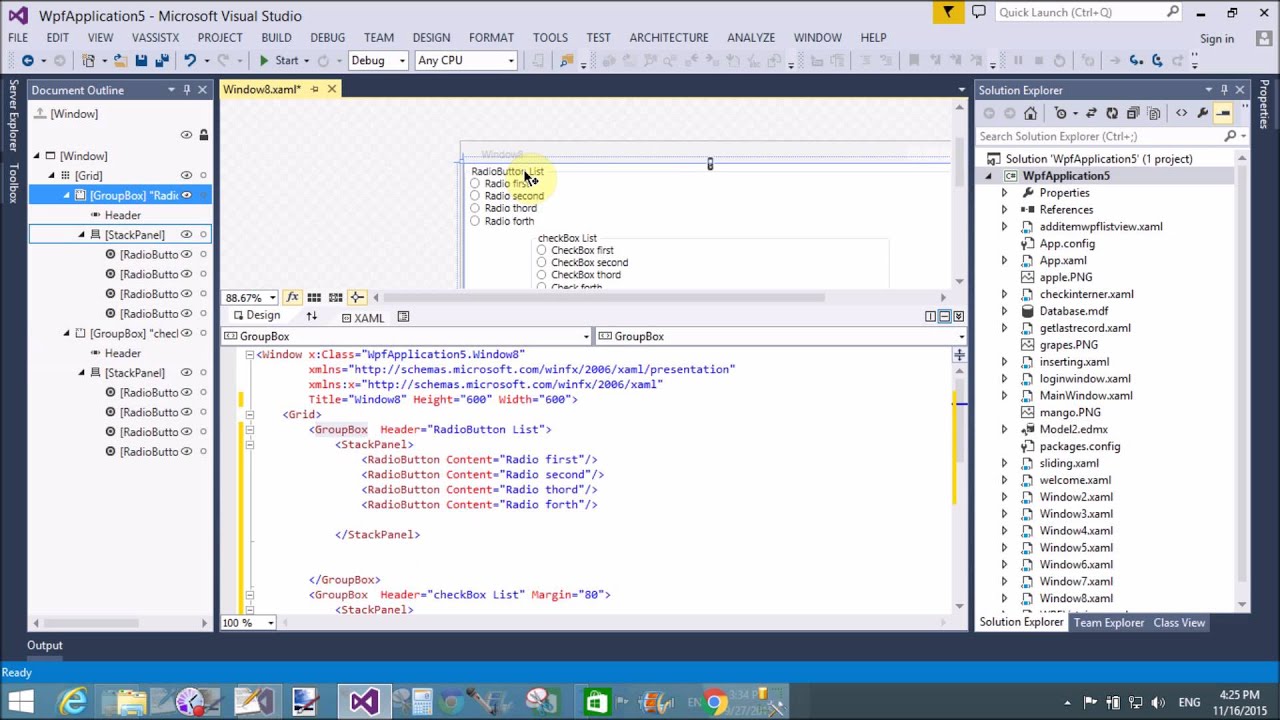This screenshot has height=720, width=1280.
Task: Select MainWindow.xaml in Solution Explorer
Action: pos(1085,395)
